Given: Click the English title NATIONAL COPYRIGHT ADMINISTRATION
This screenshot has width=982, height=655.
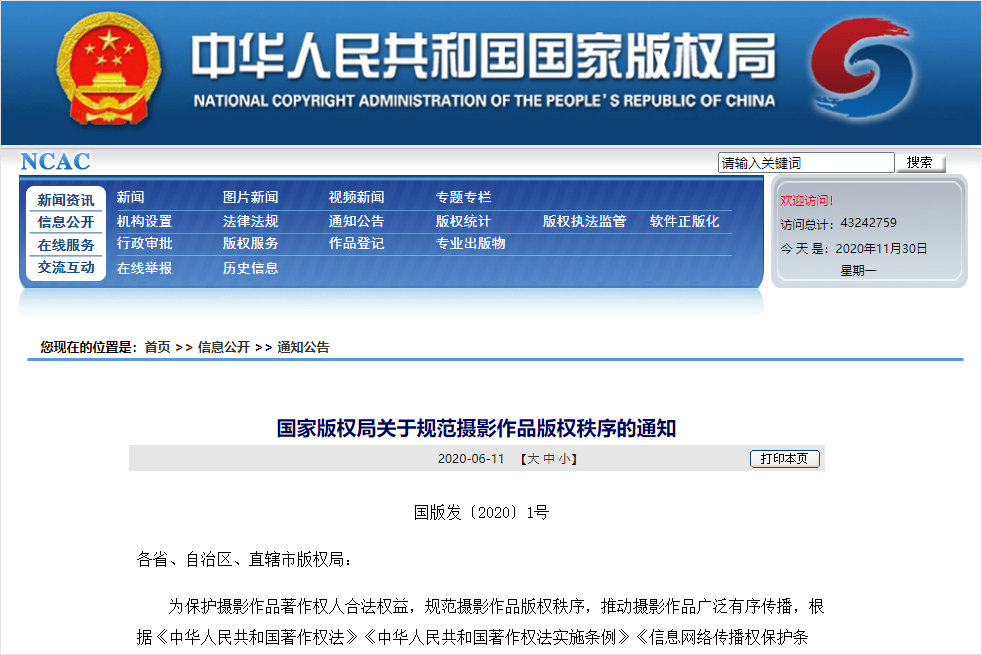Looking at the screenshot, I should 484,101.
